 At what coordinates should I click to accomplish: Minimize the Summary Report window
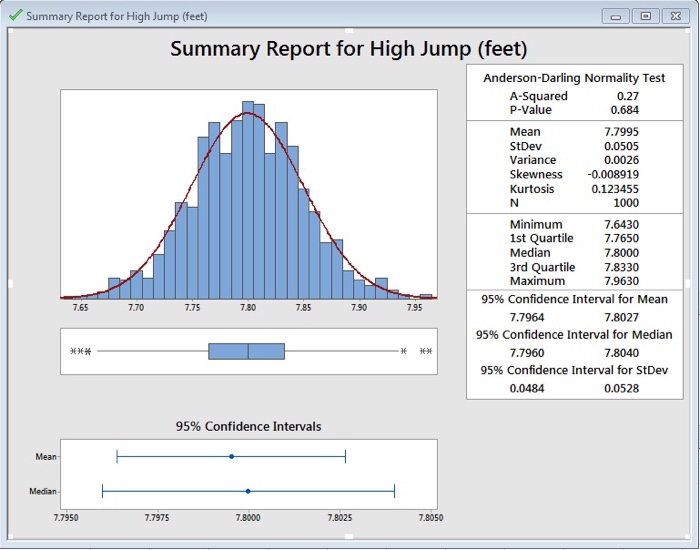616,16
